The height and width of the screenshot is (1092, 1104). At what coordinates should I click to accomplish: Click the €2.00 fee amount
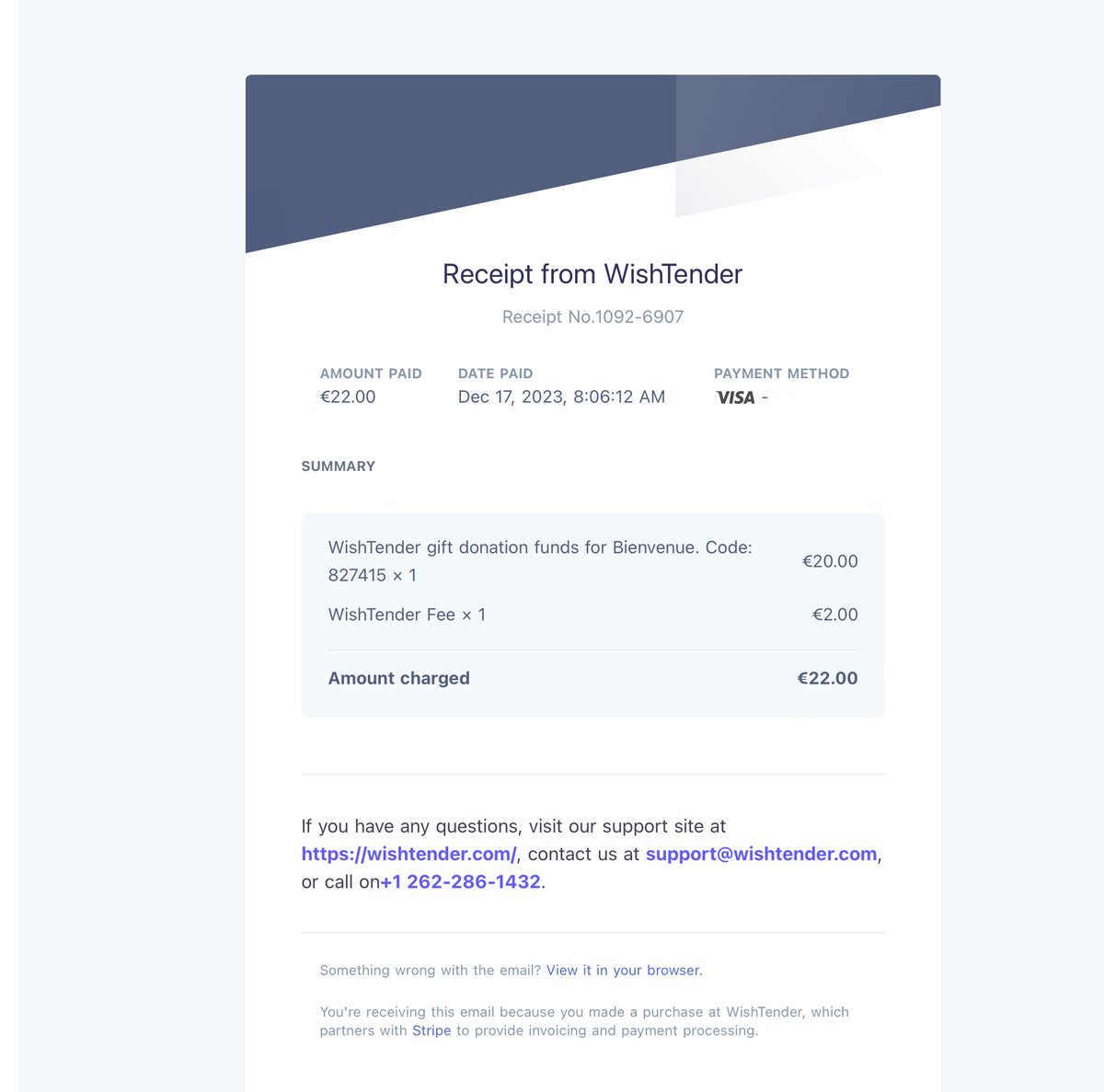835,615
